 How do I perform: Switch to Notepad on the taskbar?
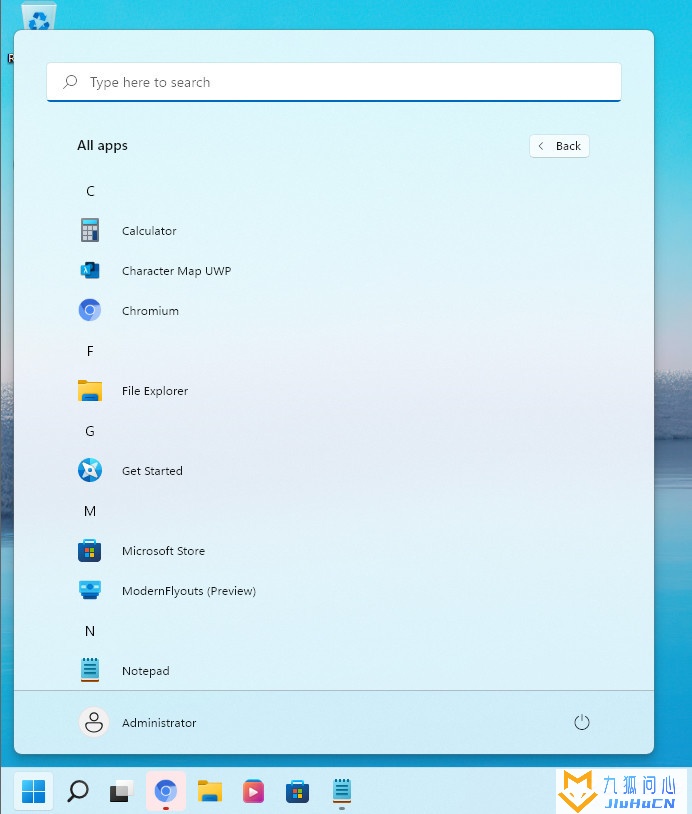coord(342,792)
